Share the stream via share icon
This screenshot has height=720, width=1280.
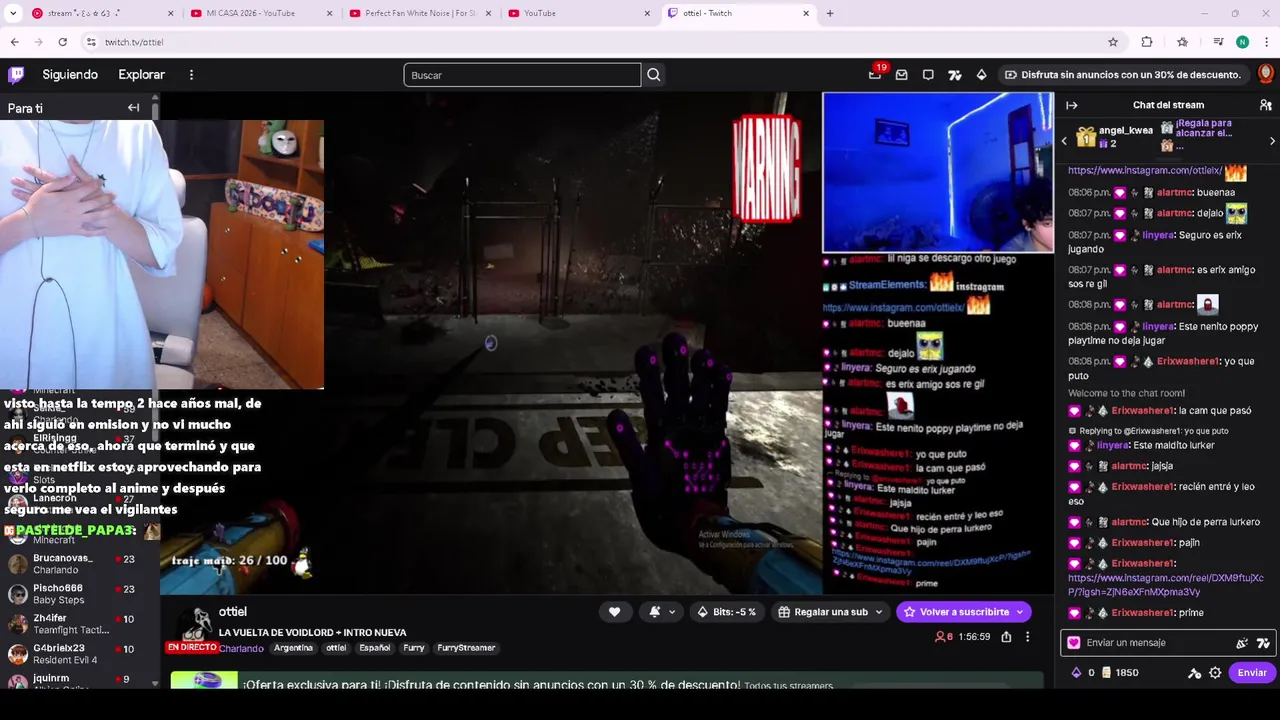pyautogui.click(x=1006, y=637)
